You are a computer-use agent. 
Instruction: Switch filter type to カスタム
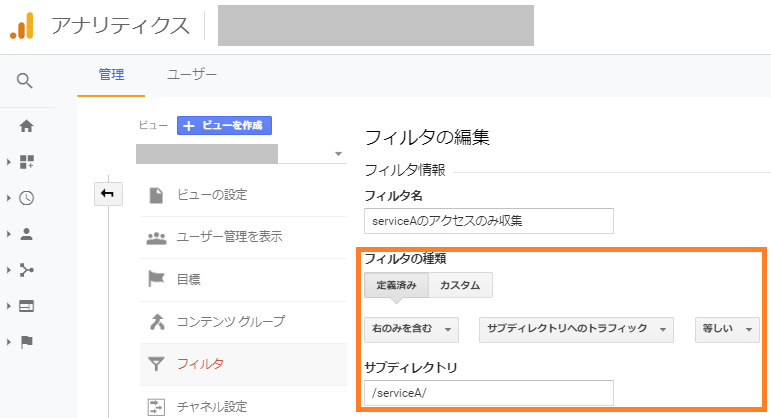[460, 285]
